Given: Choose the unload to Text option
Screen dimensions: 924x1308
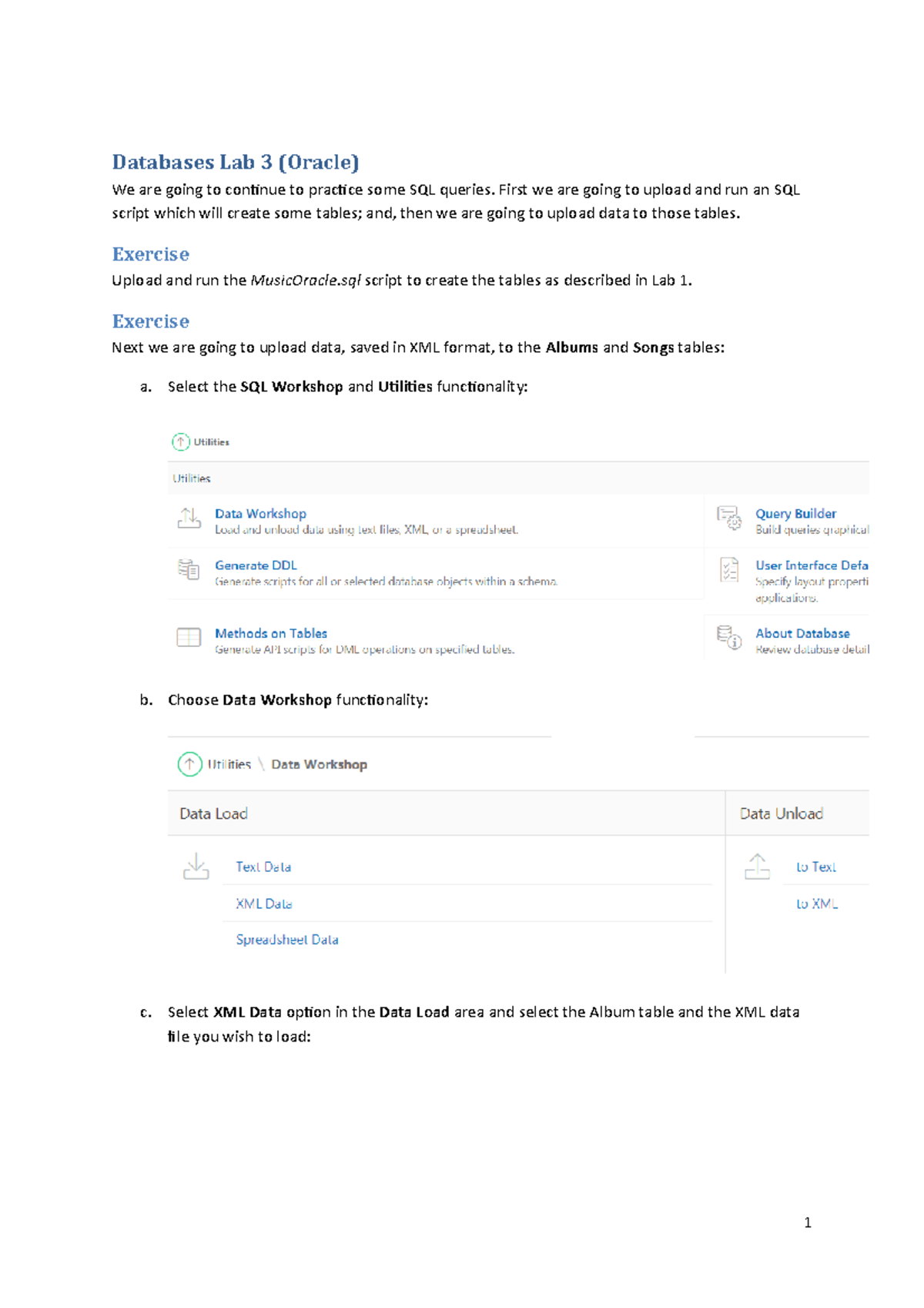Looking at the screenshot, I should (816, 867).
